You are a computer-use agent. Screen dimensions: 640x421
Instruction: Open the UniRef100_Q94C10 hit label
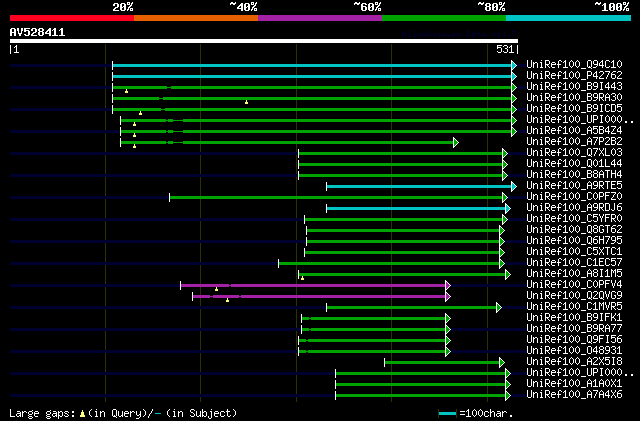point(574,64)
